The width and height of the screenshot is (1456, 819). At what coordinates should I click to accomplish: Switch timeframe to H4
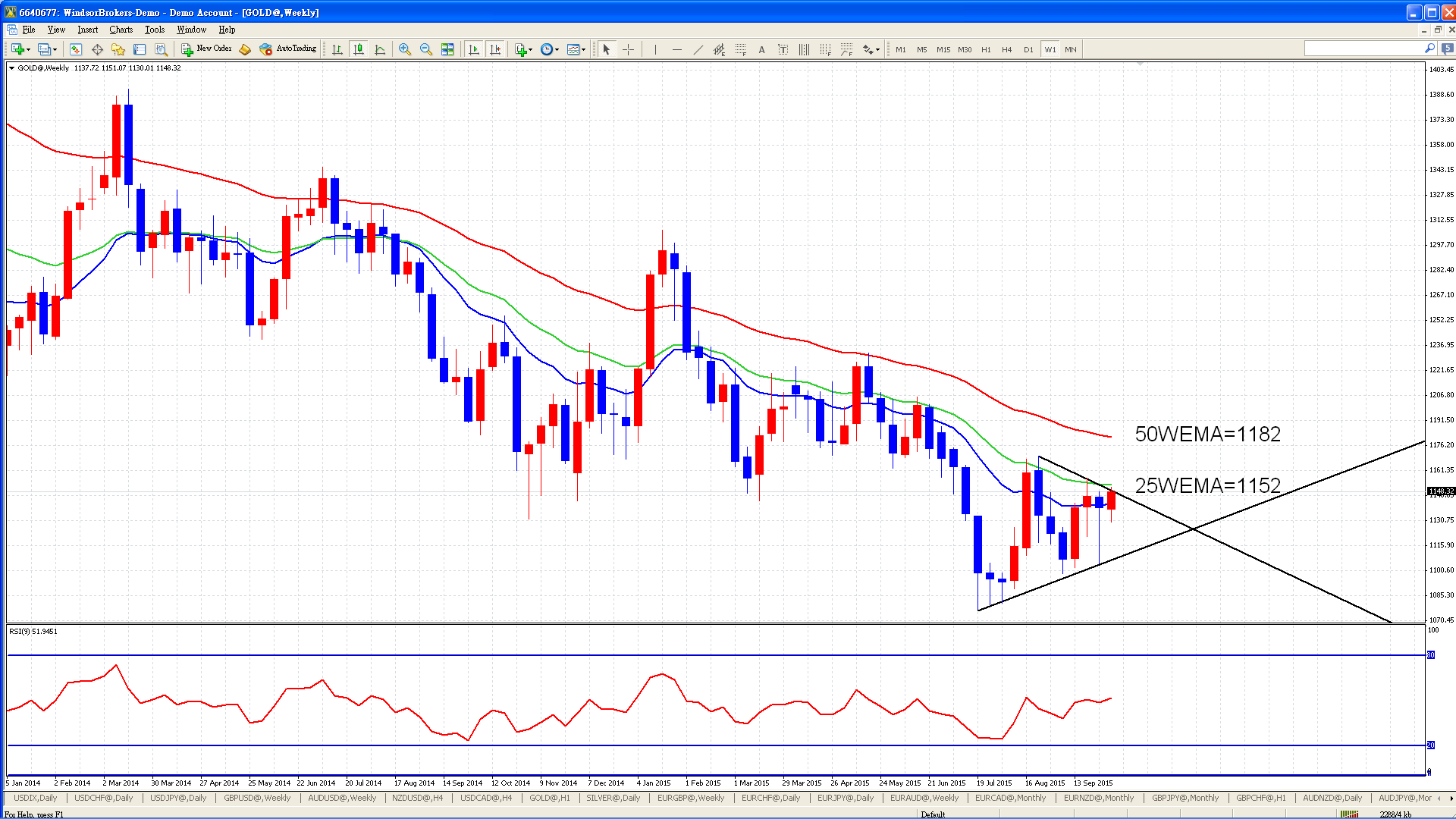coord(1007,49)
